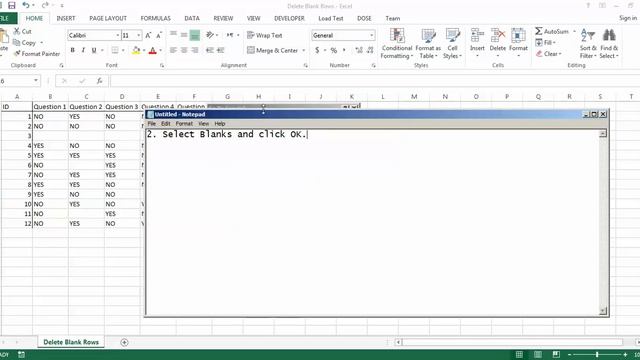The image size is (640, 360).
Task: Switch to the FORMULAS tab
Action: coord(155,18)
